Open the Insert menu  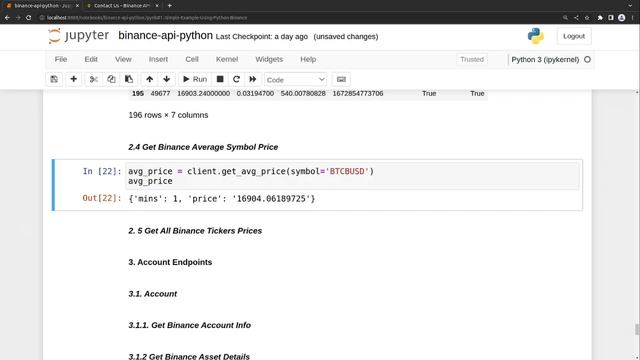pos(158,59)
